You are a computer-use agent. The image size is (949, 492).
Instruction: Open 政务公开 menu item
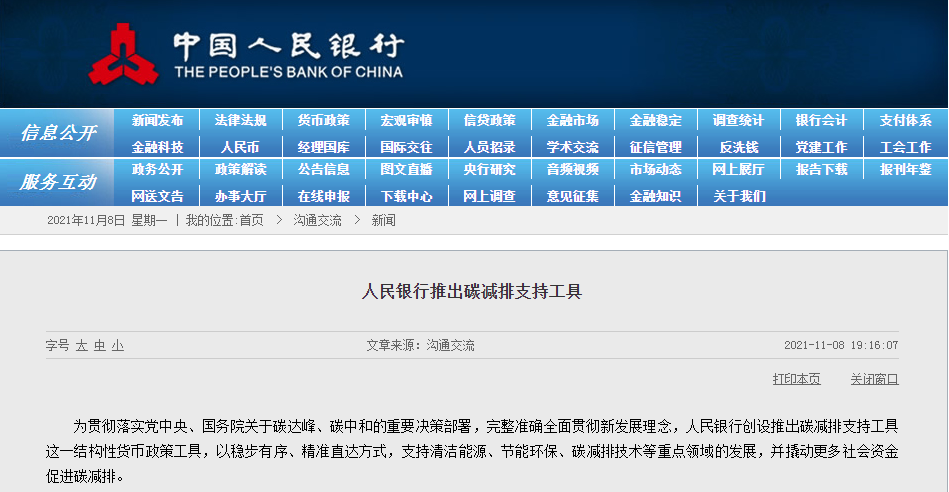157,169
